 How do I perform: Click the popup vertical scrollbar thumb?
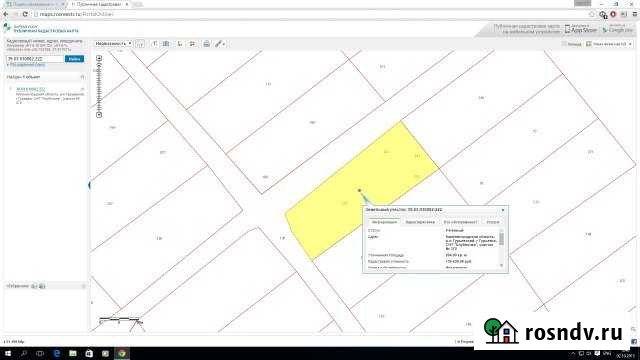(502, 238)
